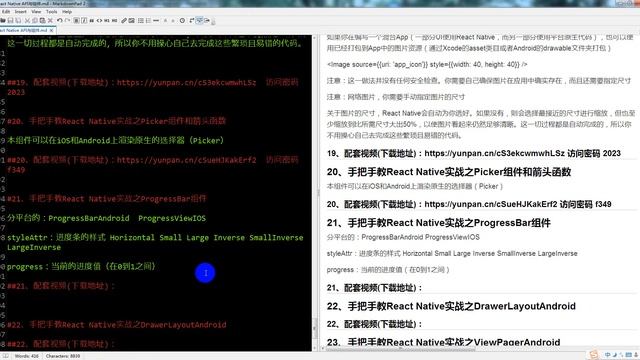Place cursor on styleAttr line in editor
This screenshot has height=360, width=640.
tap(155, 242)
